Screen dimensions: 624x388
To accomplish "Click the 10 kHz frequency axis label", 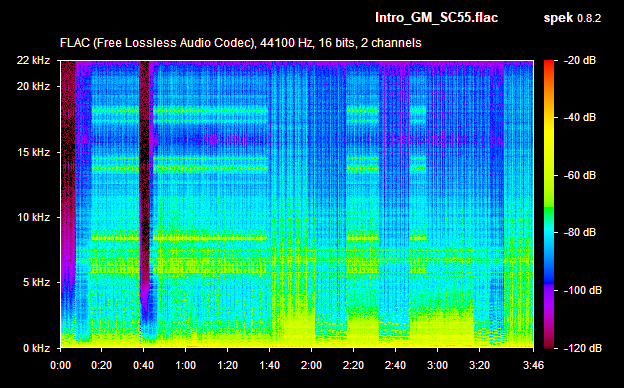I will [33, 217].
